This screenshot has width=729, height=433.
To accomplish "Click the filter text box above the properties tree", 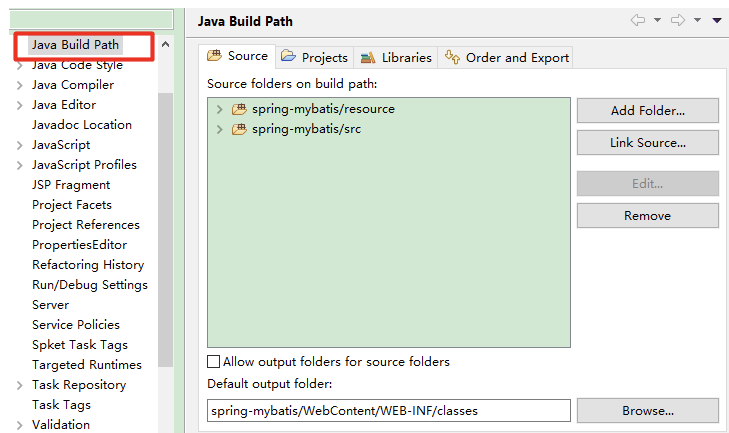I will (x=91, y=20).
